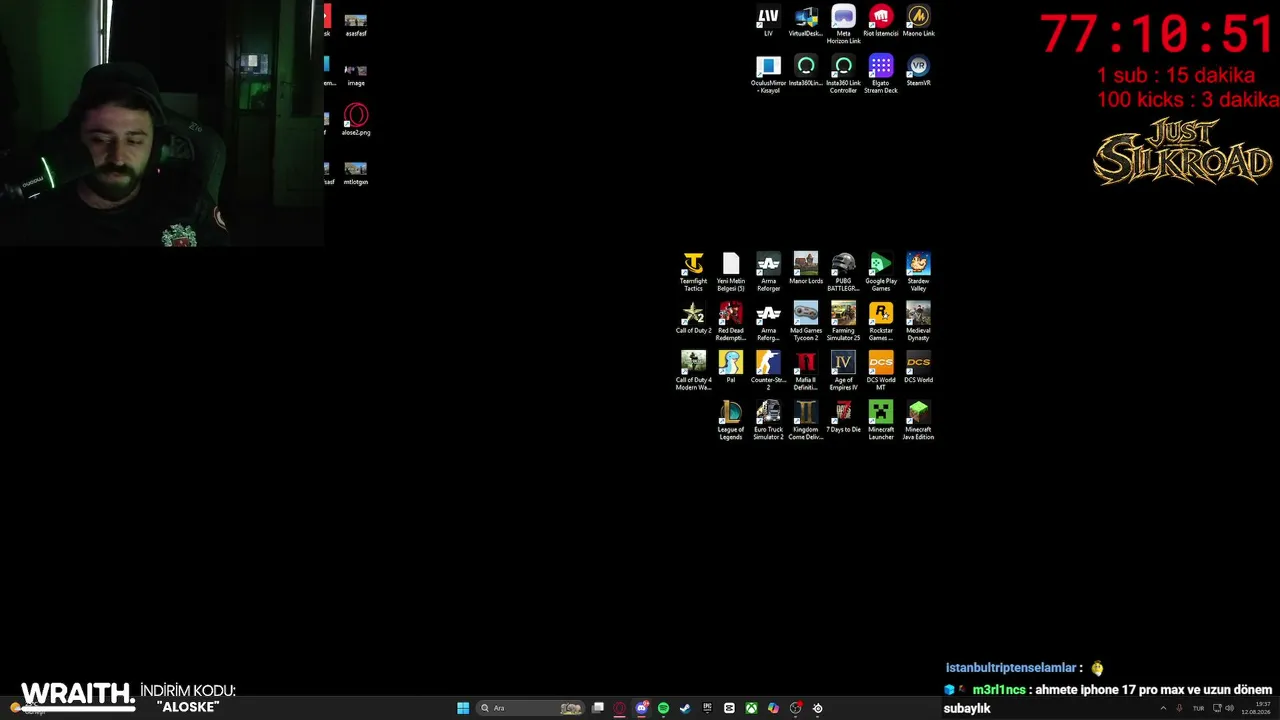Screen dimensions: 1280x720
Task: Select the LIV desktop icon
Action: click(768, 21)
